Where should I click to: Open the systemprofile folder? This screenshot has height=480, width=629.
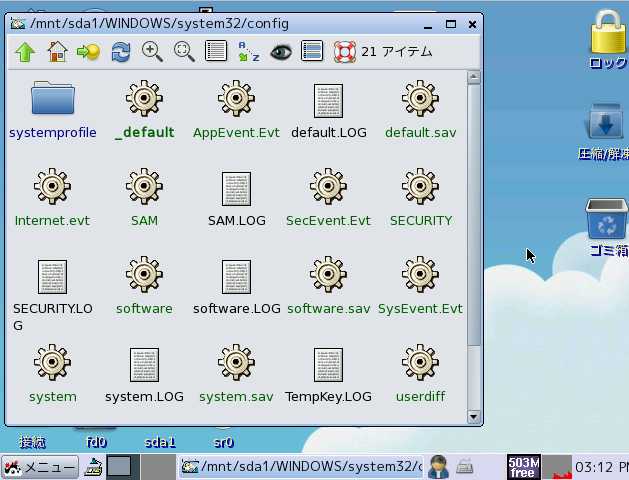click(x=53, y=100)
